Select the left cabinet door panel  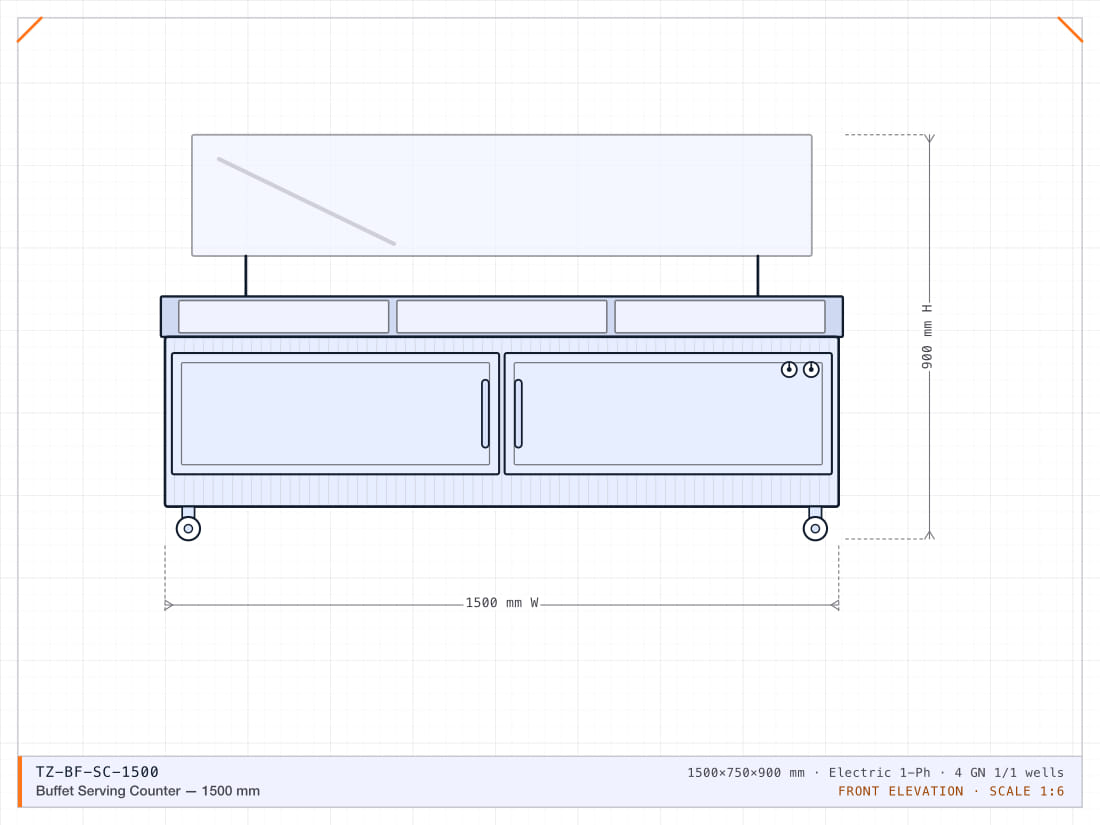(335, 413)
